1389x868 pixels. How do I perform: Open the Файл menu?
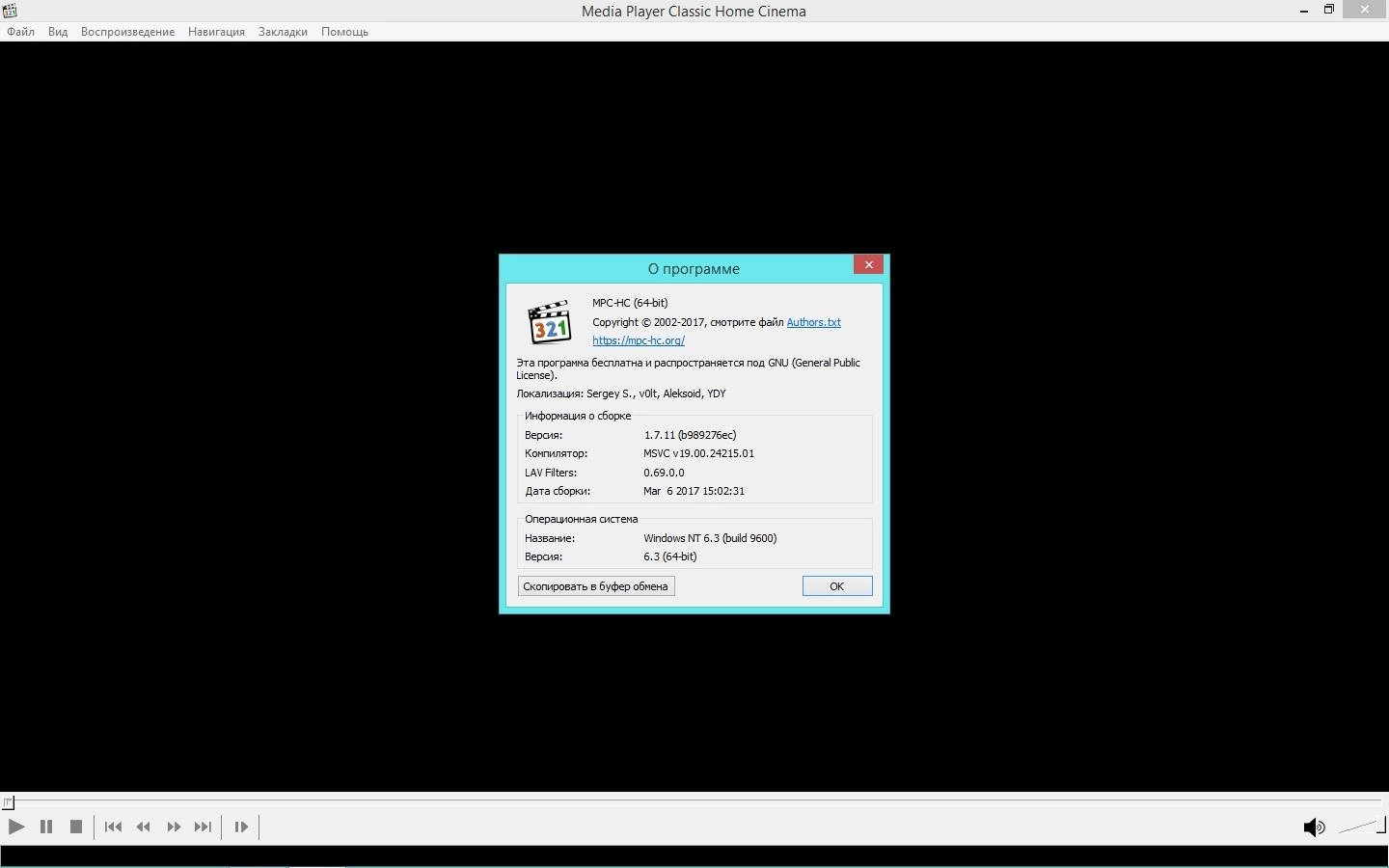pyautogui.click(x=20, y=32)
